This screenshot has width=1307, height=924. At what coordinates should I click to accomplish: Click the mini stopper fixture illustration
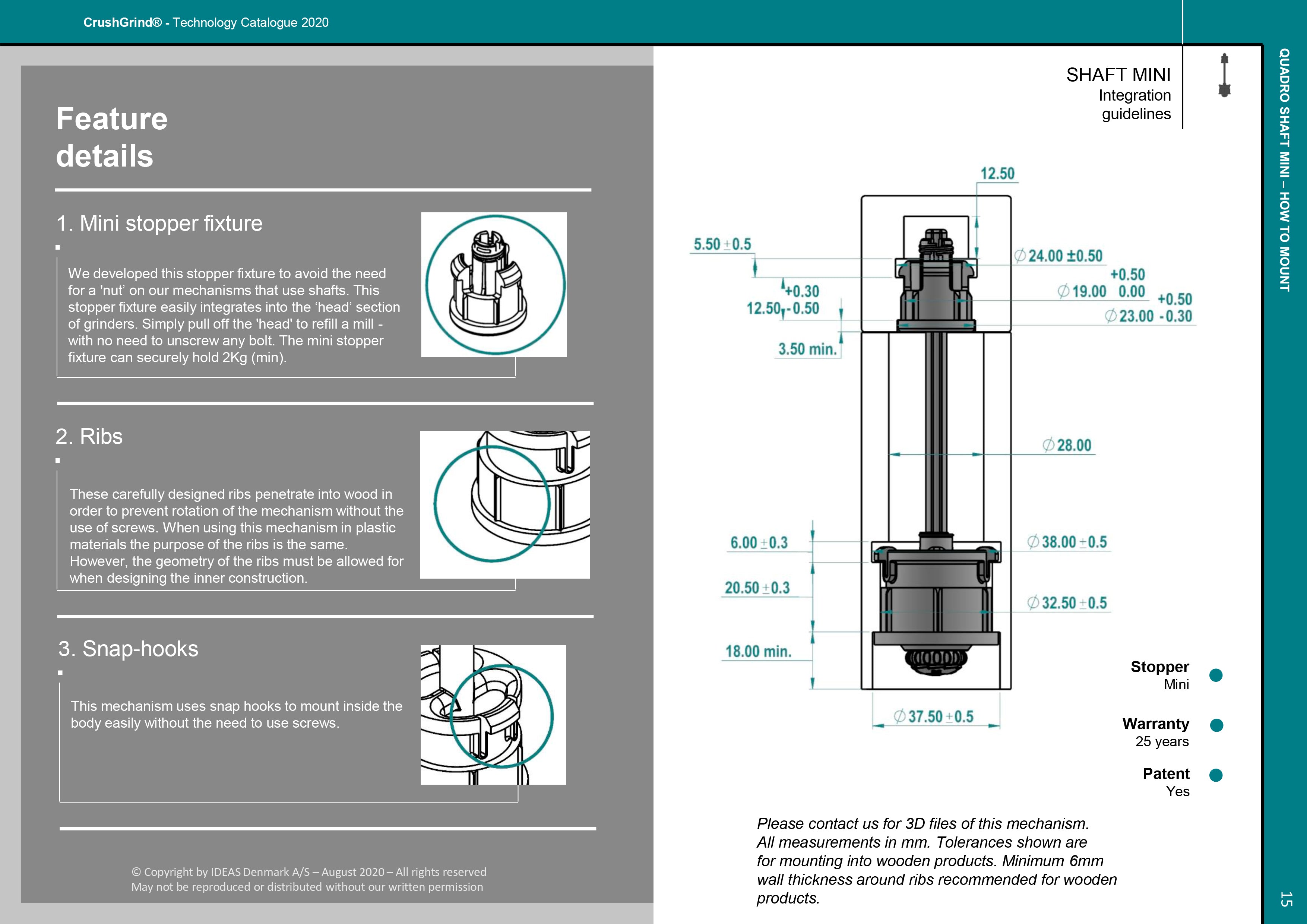tap(494, 285)
